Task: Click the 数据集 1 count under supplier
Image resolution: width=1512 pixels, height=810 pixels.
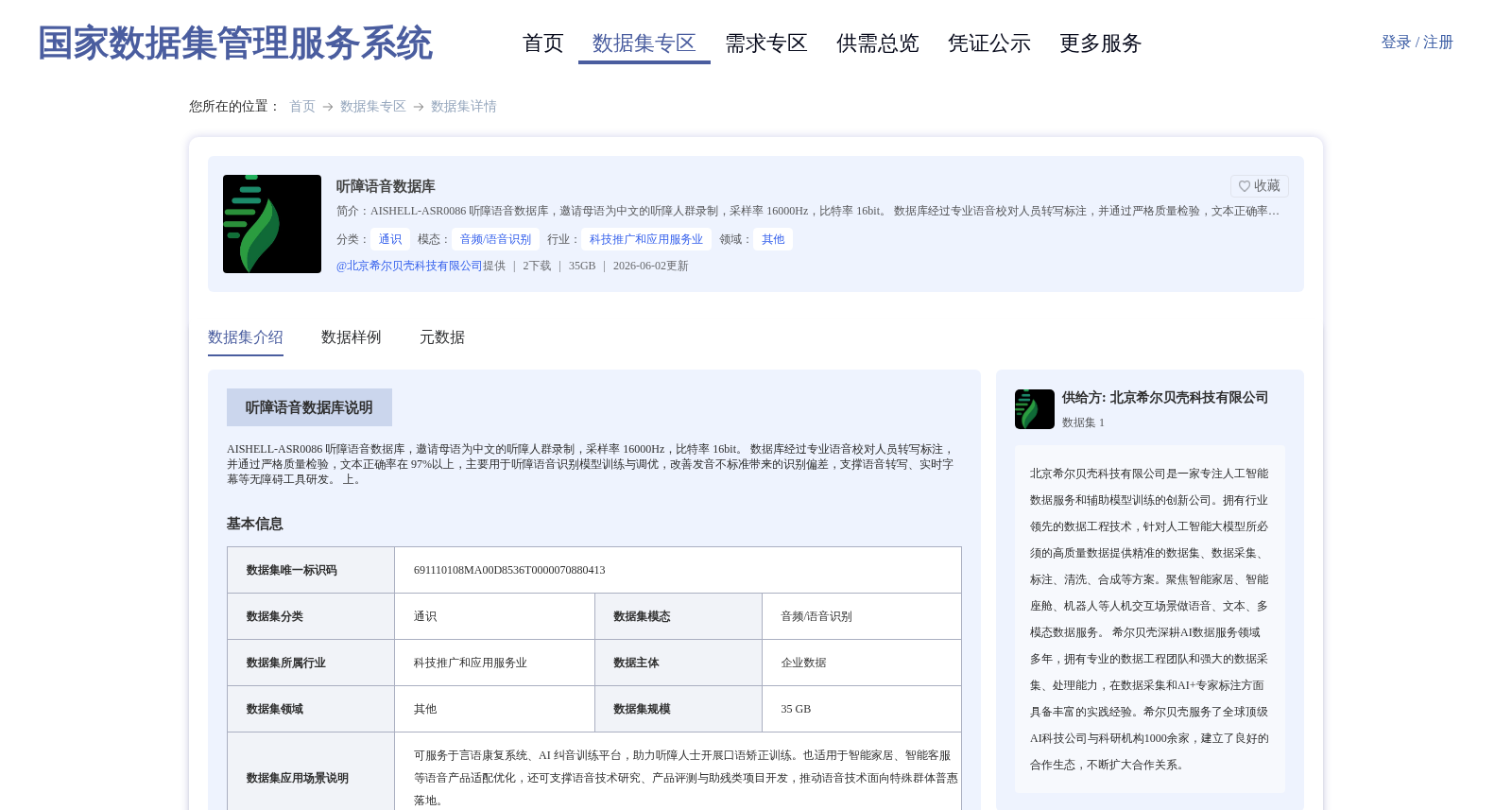Action: 1083,422
